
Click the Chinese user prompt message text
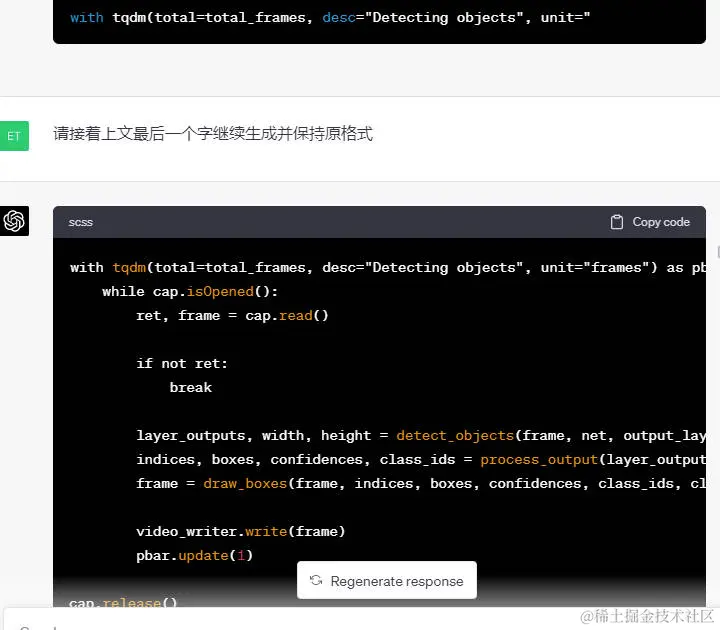pyautogui.click(x=213, y=134)
